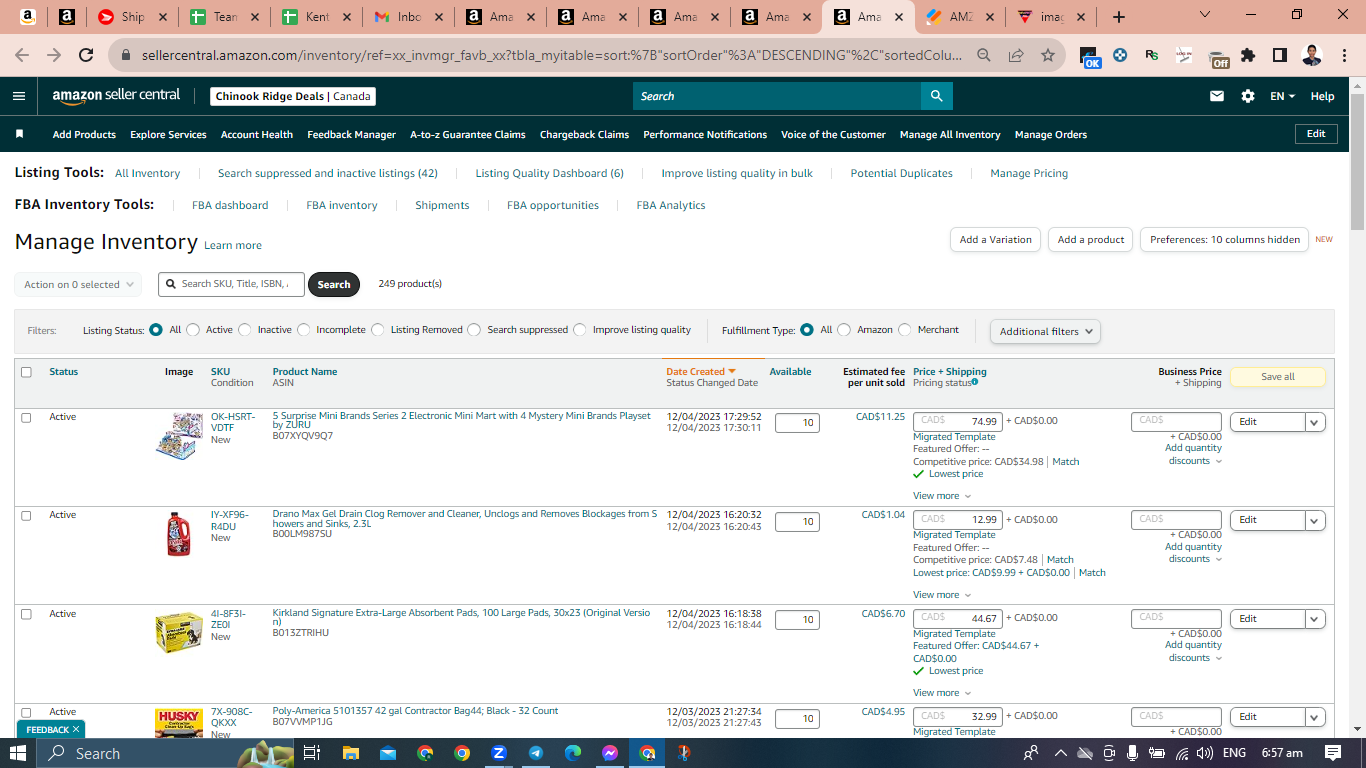1366x768 pixels.
Task: Expand the Additional filters dropdown
Action: pyautogui.click(x=1045, y=331)
